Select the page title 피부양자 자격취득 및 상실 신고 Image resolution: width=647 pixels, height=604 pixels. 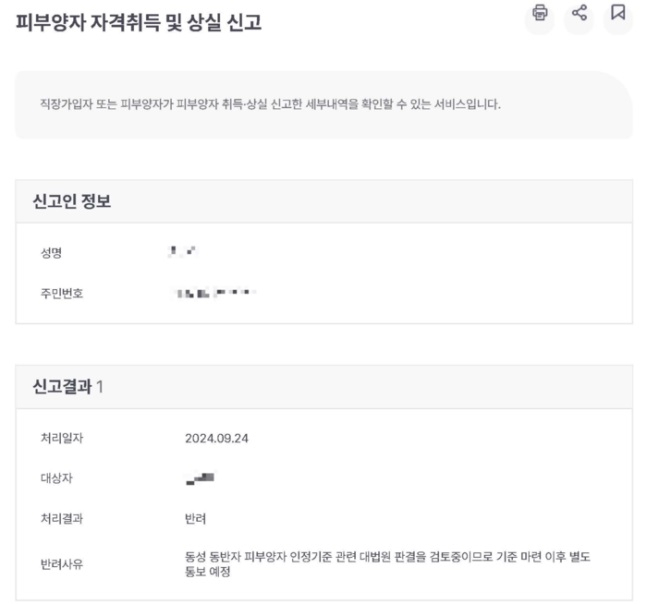click(x=139, y=22)
